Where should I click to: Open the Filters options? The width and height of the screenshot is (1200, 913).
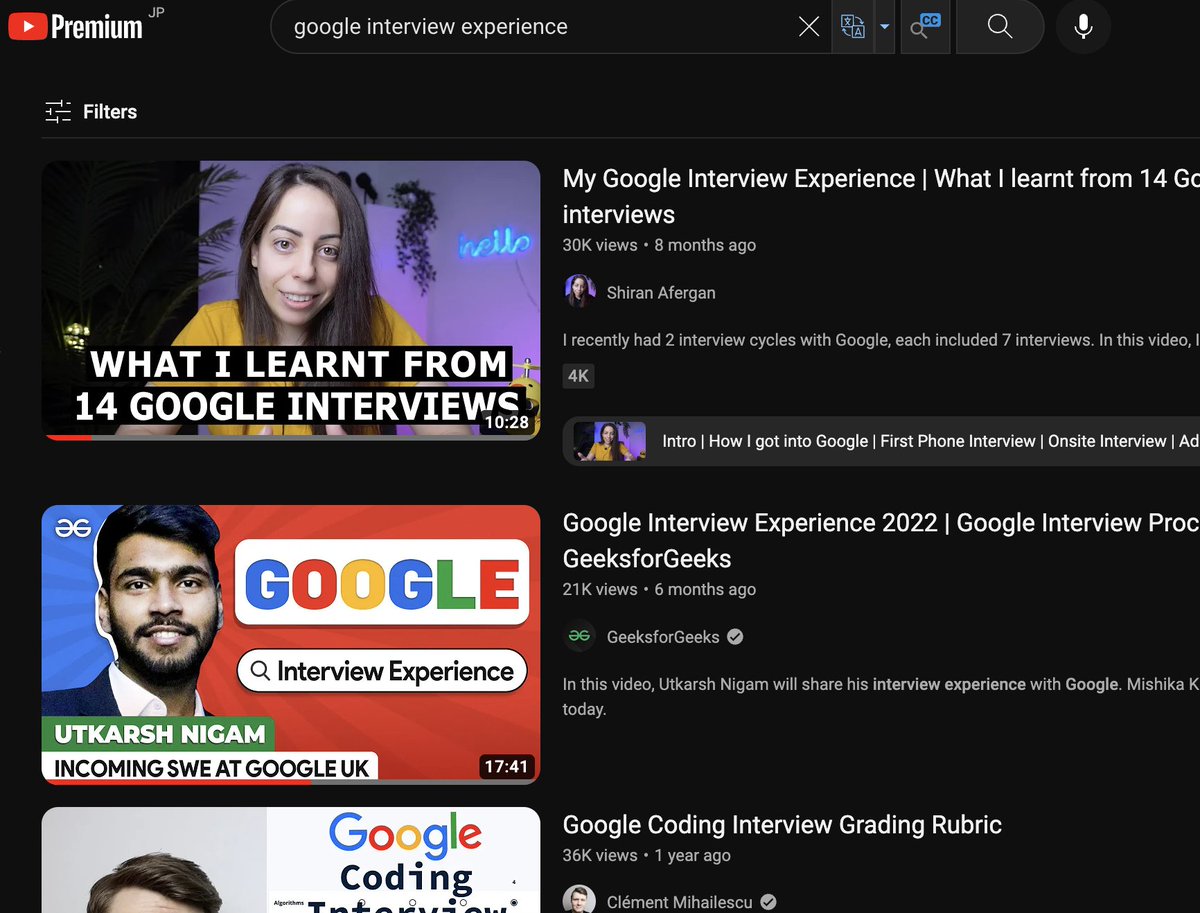coord(91,112)
